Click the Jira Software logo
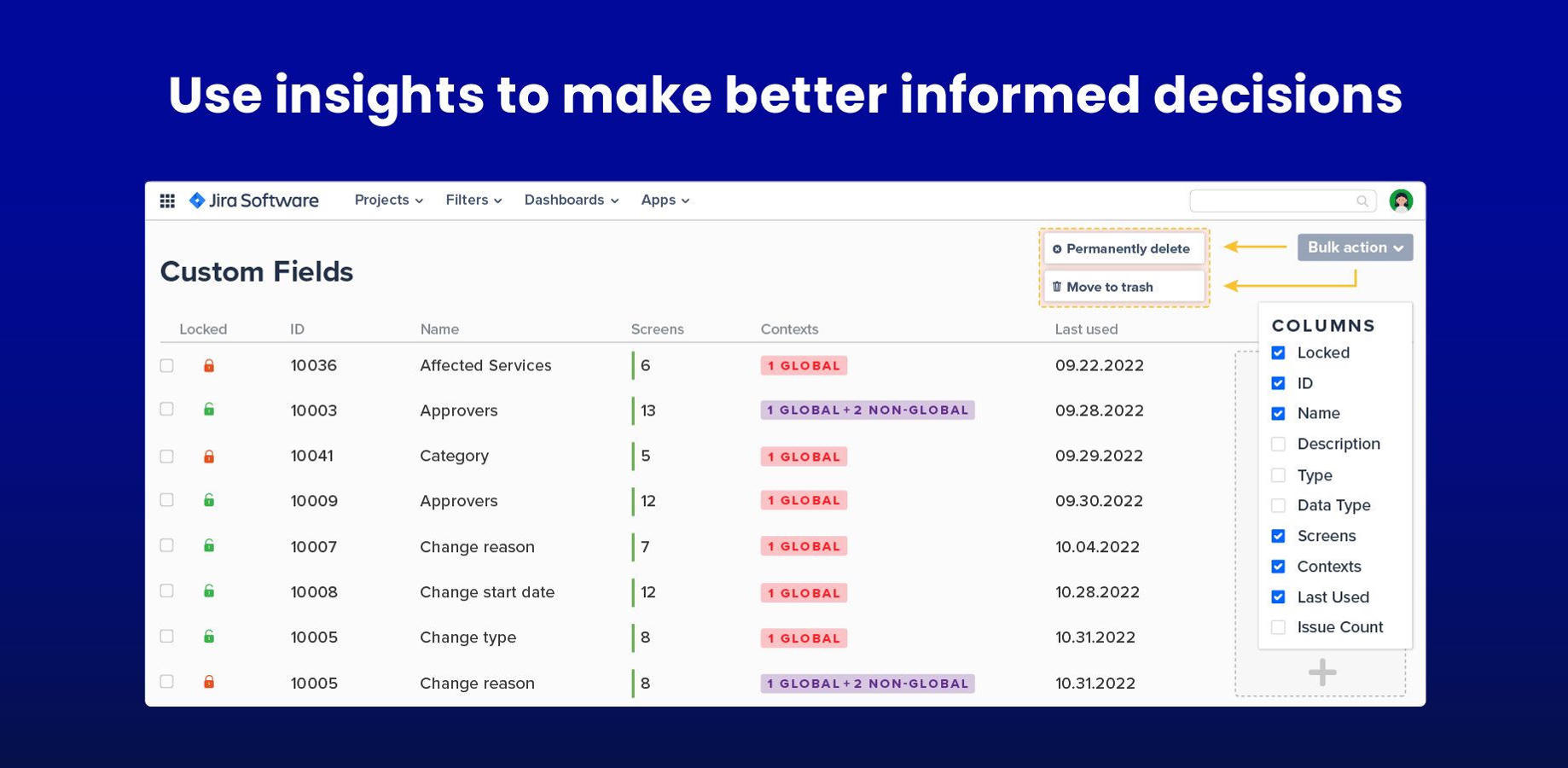Image resolution: width=1568 pixels, height=768 pixels. (254, 201)
